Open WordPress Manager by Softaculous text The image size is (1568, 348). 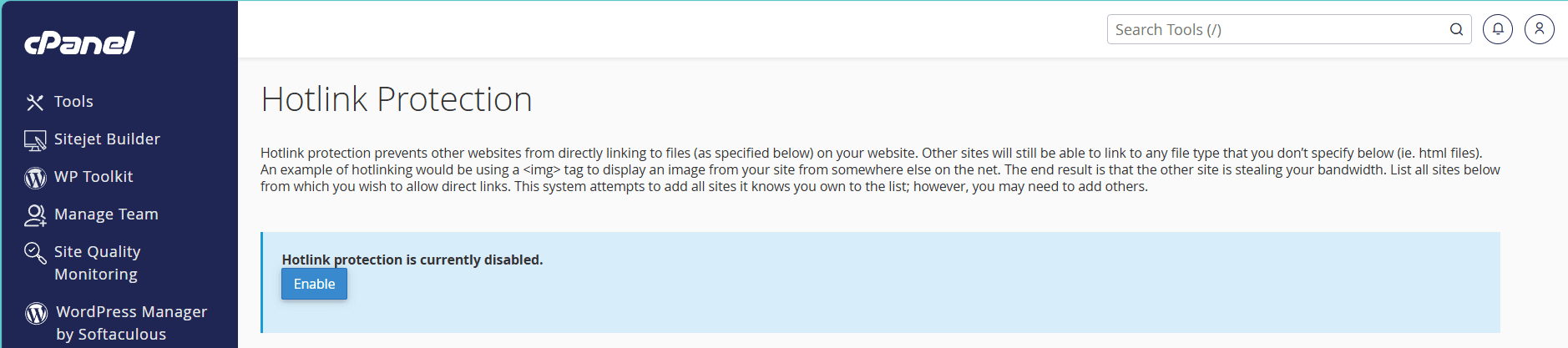pyautogui.click(x=132, y=323)
